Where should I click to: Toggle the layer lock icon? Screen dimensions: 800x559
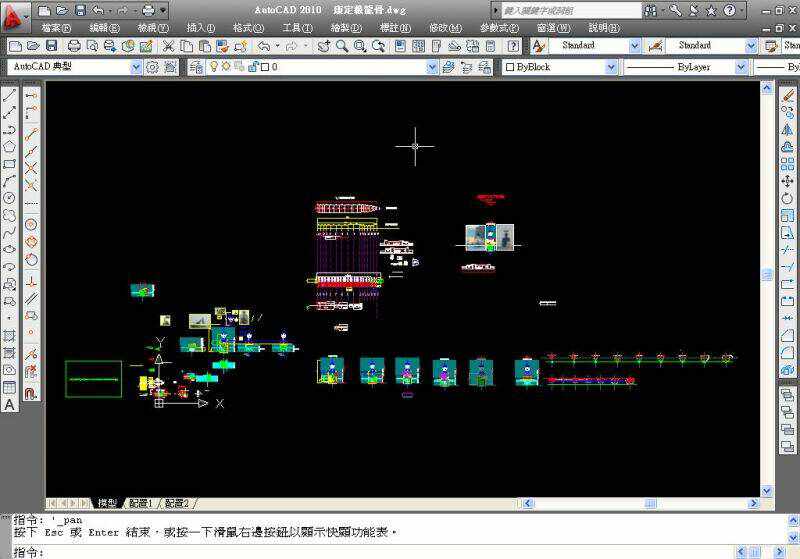click(x=253, y=67)
